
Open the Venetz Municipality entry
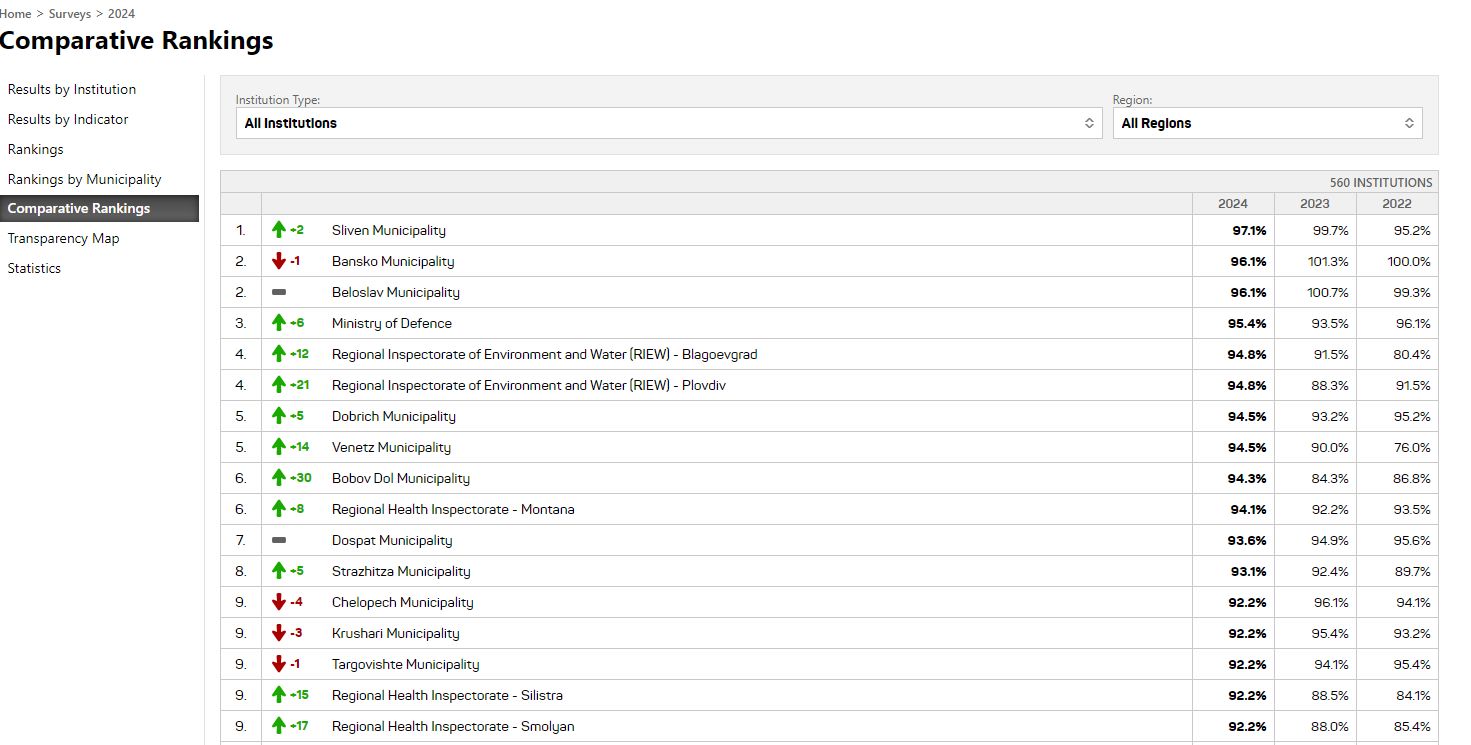tap(391, 447)
